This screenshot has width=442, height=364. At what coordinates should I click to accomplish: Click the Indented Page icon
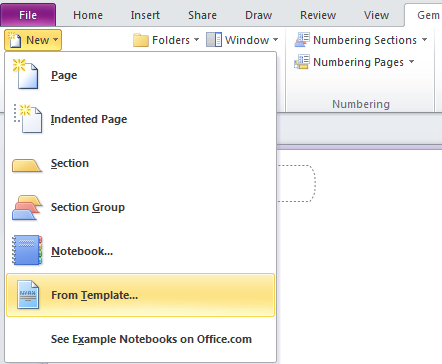tap(28, 119)
